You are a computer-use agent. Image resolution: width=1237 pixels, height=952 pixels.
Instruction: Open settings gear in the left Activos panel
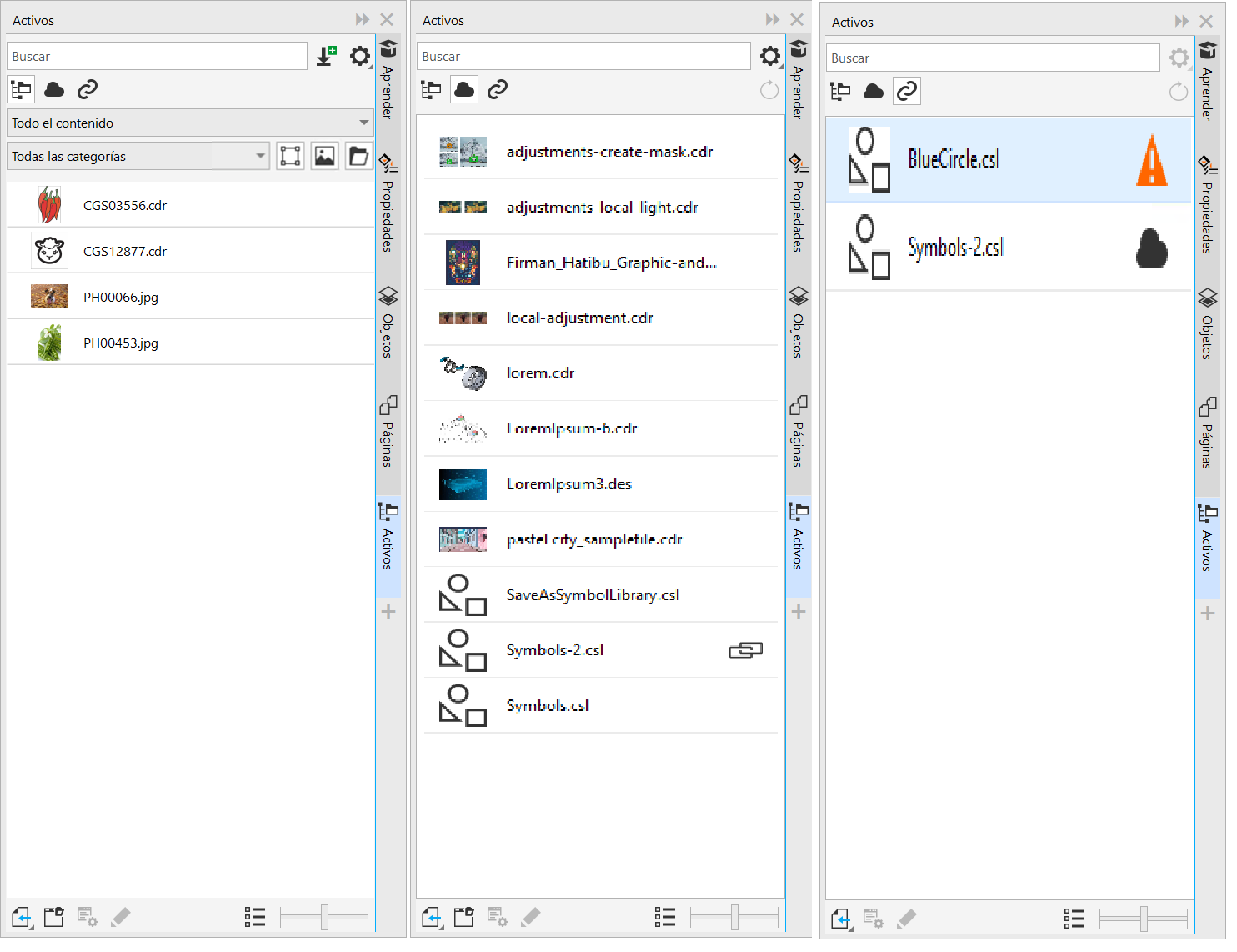[359, 57]
